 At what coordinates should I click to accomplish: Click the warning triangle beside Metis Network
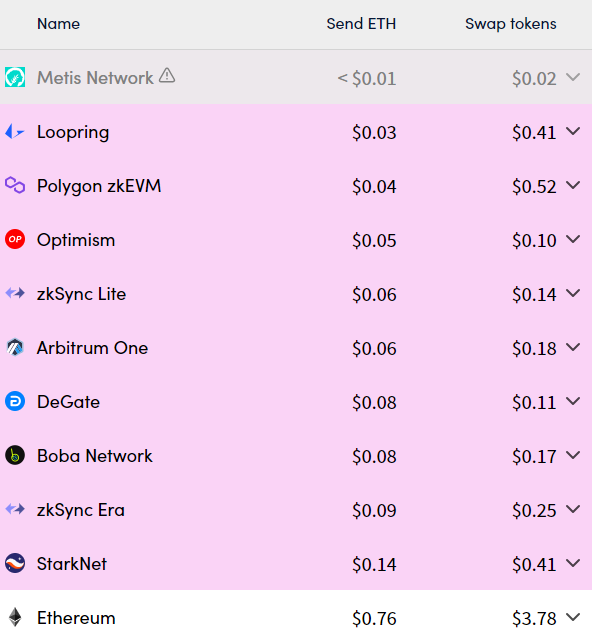coord(167,76)
